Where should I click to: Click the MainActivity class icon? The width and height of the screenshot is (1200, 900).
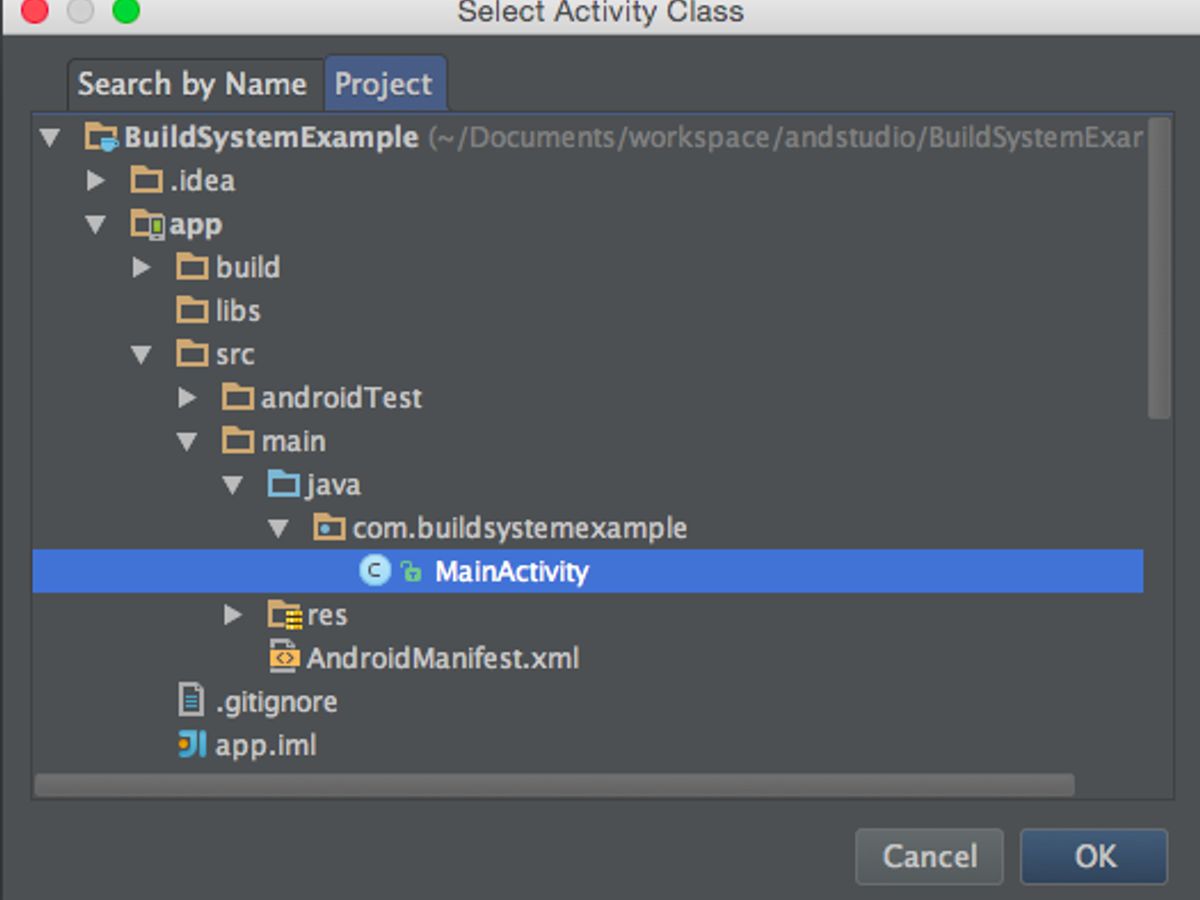374,571
